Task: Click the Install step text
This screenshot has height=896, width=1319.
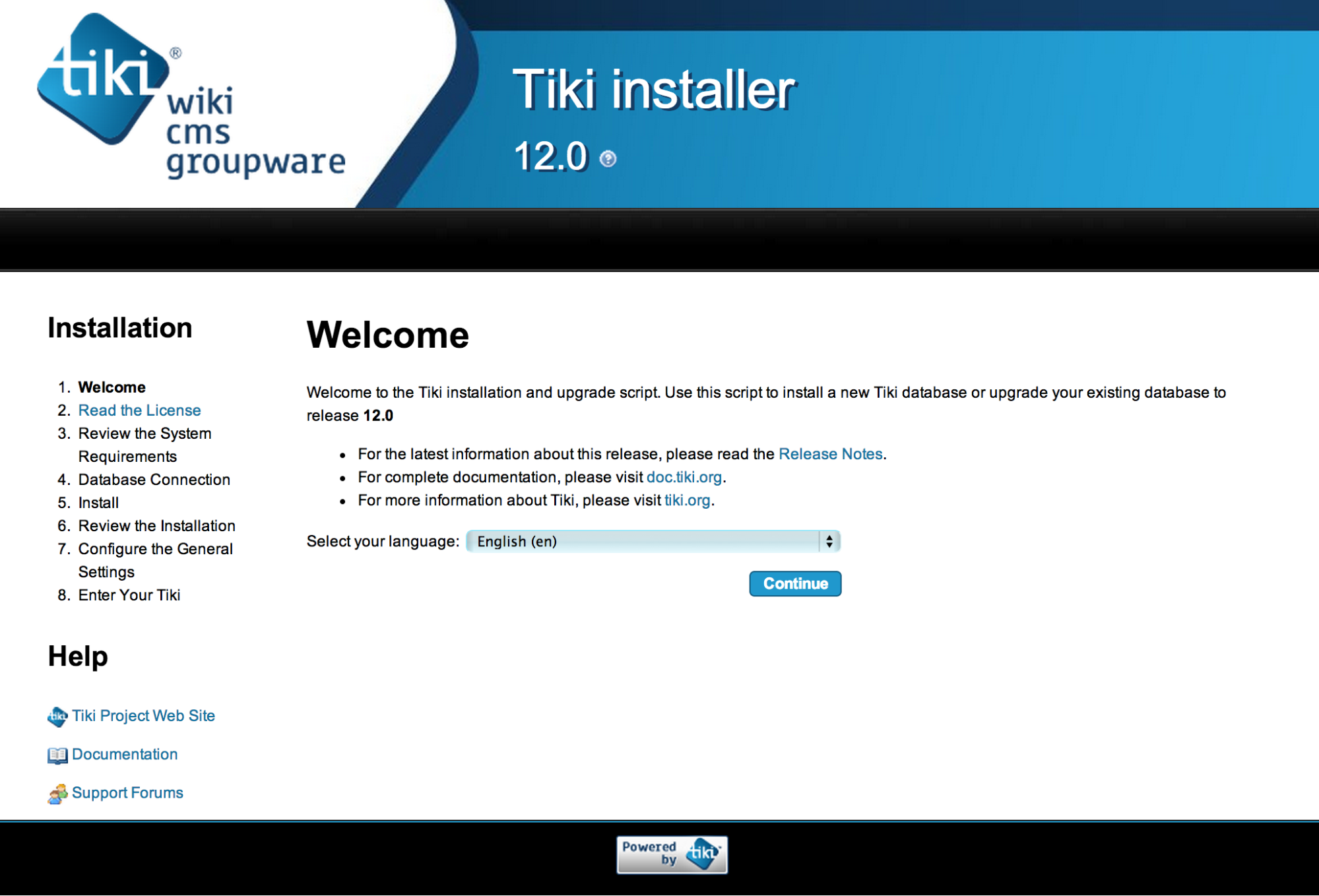Action: pyautogui.click(x=98, y=503)
